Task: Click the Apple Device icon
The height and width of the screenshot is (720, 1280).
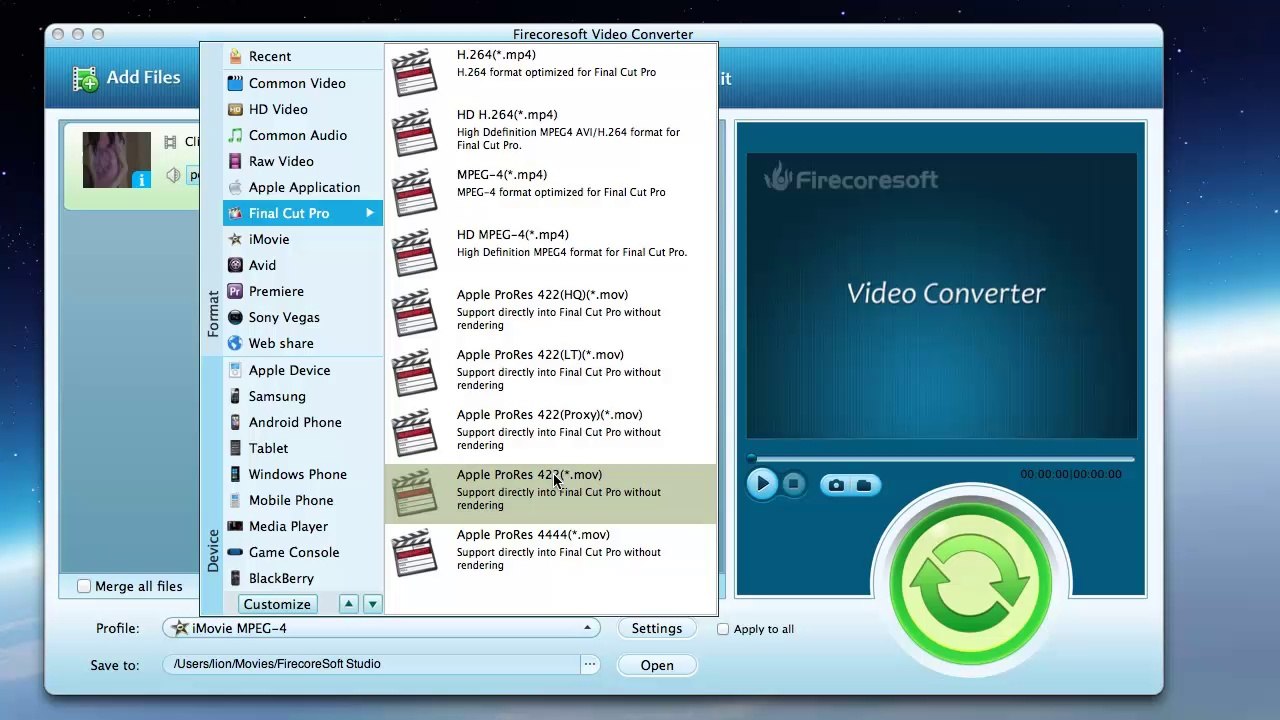Action: tap(235, 370)
